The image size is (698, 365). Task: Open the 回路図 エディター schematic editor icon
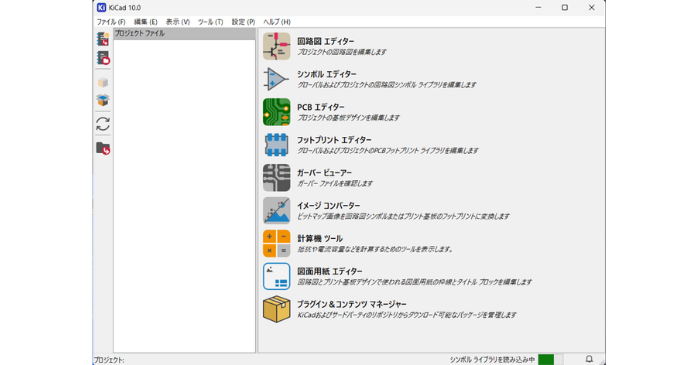coord(276,46)
